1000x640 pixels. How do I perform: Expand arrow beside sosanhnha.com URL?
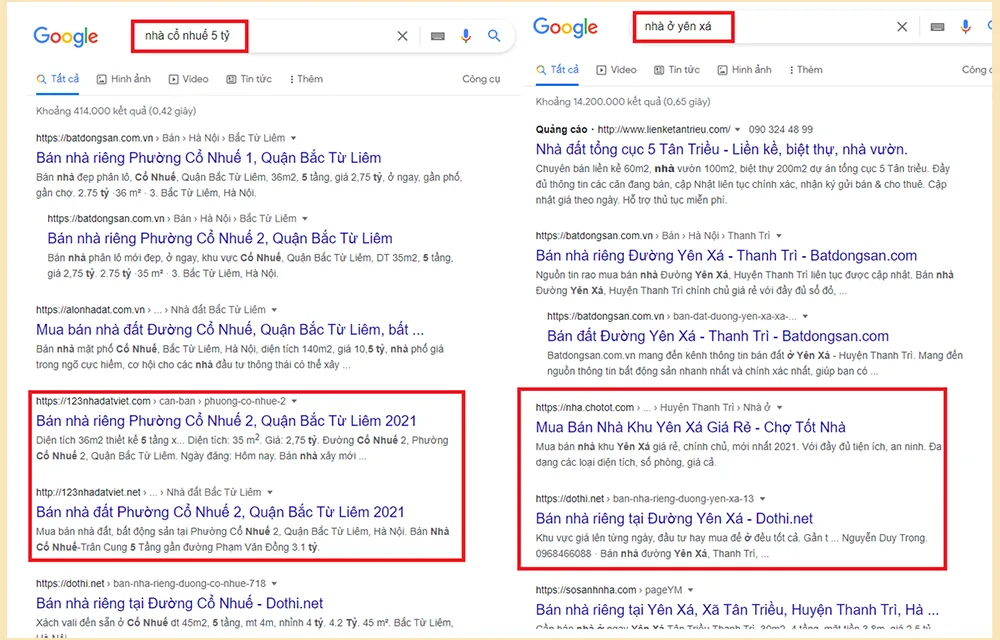tap(690, 590)
